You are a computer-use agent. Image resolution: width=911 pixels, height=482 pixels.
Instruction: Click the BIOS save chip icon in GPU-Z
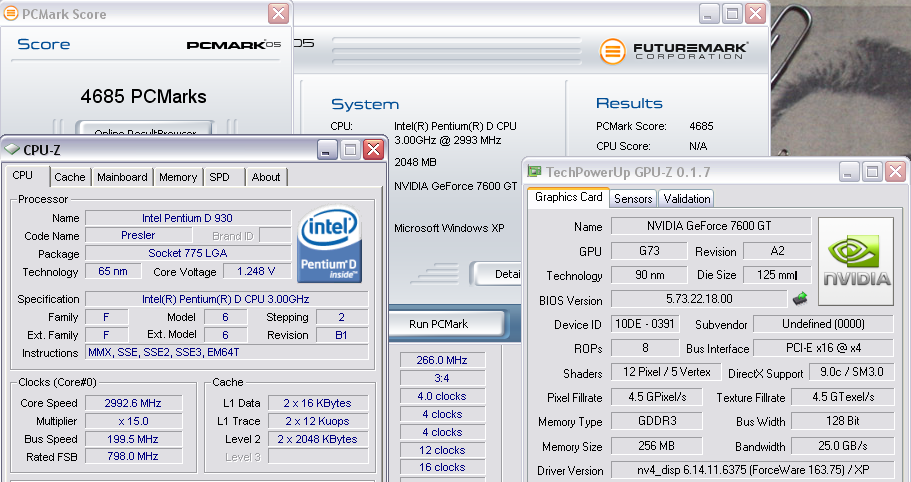pos(800,299)
